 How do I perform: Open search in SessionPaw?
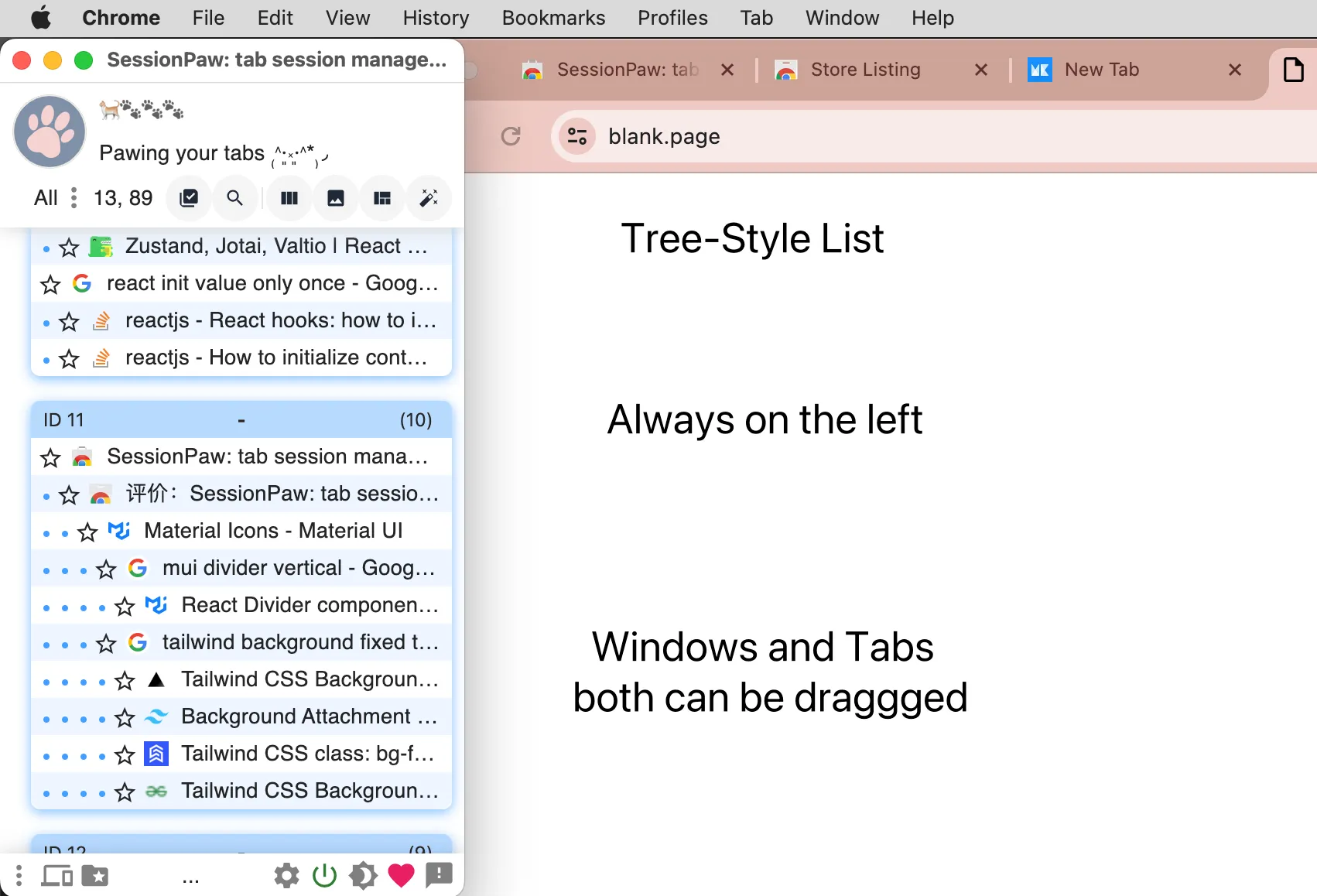coord(235,198)
